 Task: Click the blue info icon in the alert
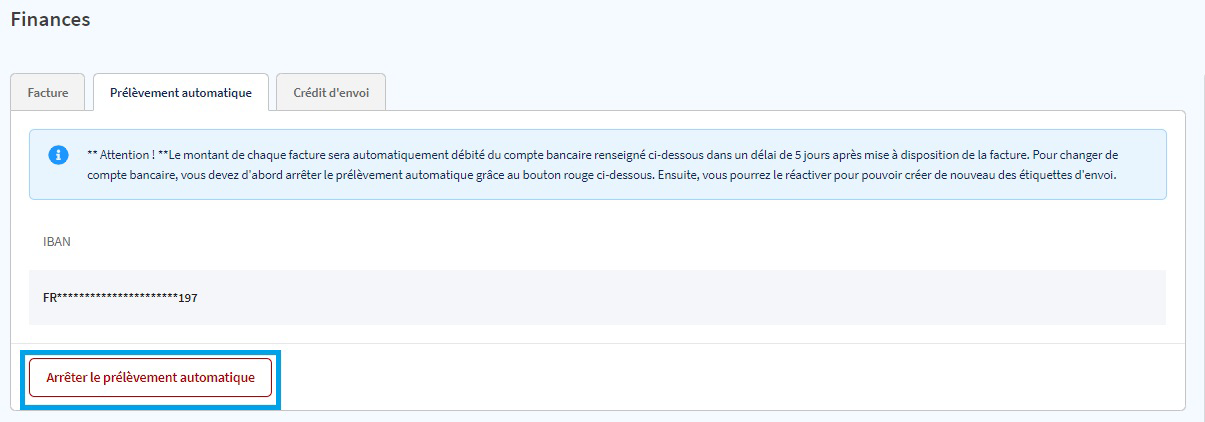point(59,156)
